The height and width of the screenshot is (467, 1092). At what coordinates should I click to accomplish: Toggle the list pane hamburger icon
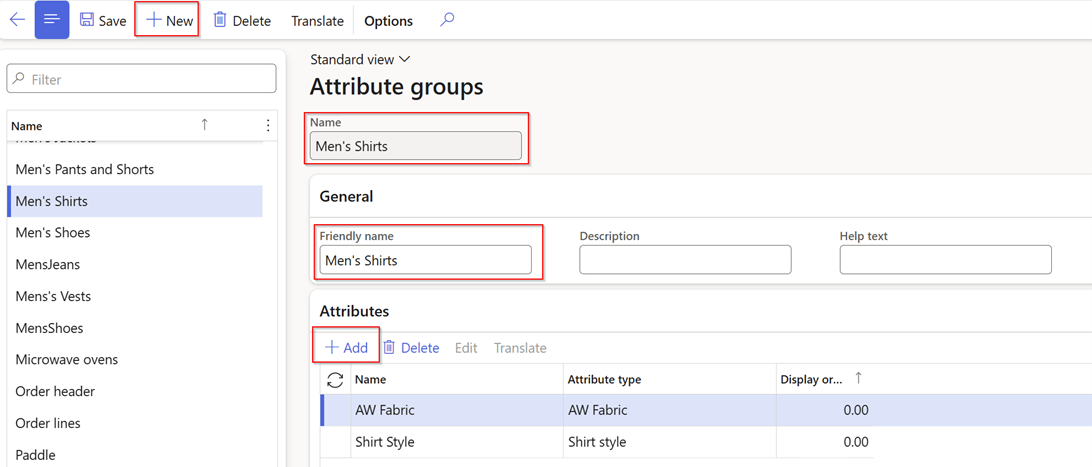pos(52,20)
